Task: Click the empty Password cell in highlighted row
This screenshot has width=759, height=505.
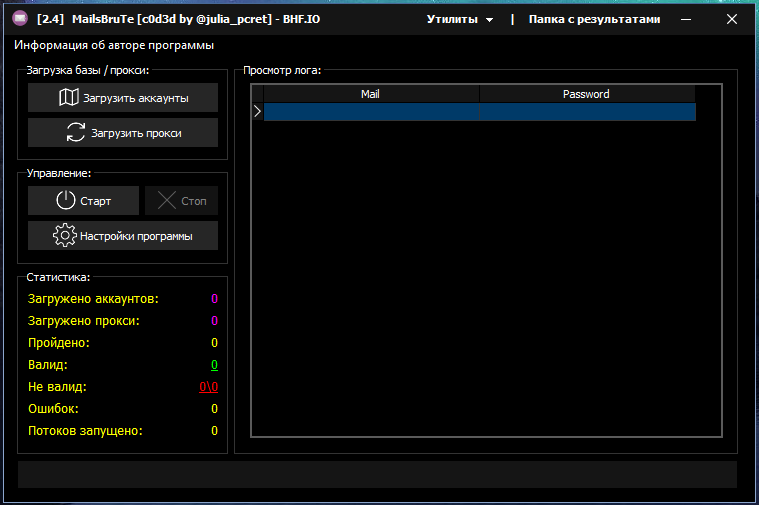Action: tap(587, 112)
